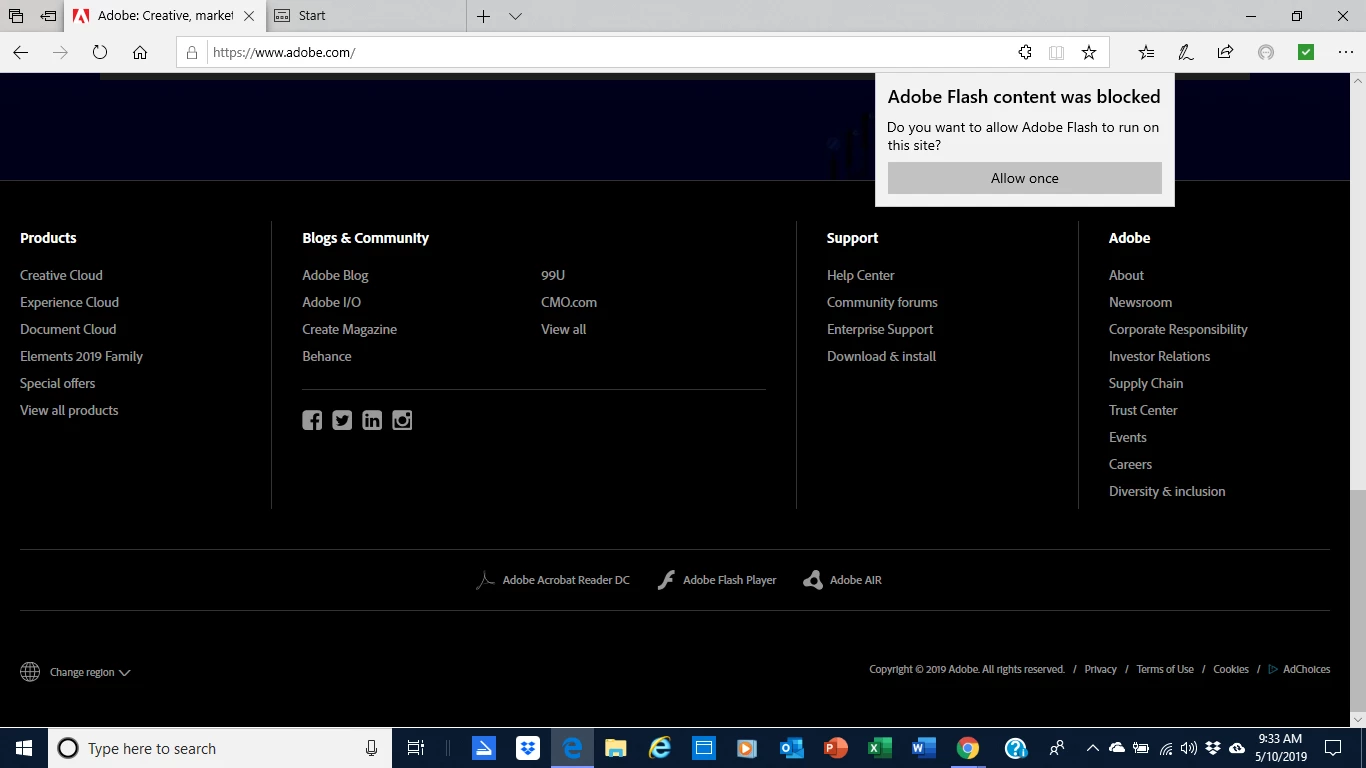Click the Share page icon

(x=1225, y=52)
